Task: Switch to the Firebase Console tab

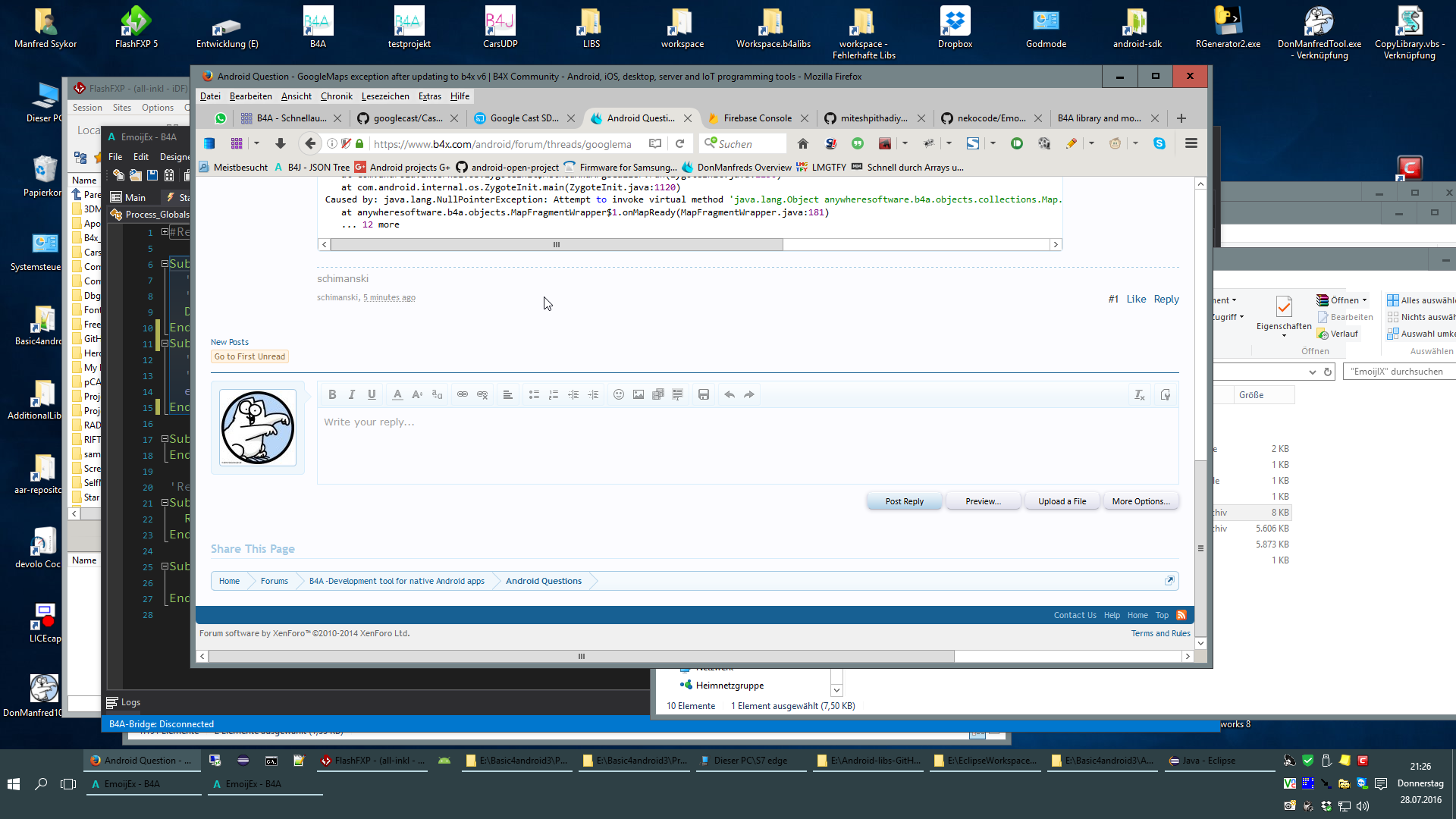Action: (757, 118)
